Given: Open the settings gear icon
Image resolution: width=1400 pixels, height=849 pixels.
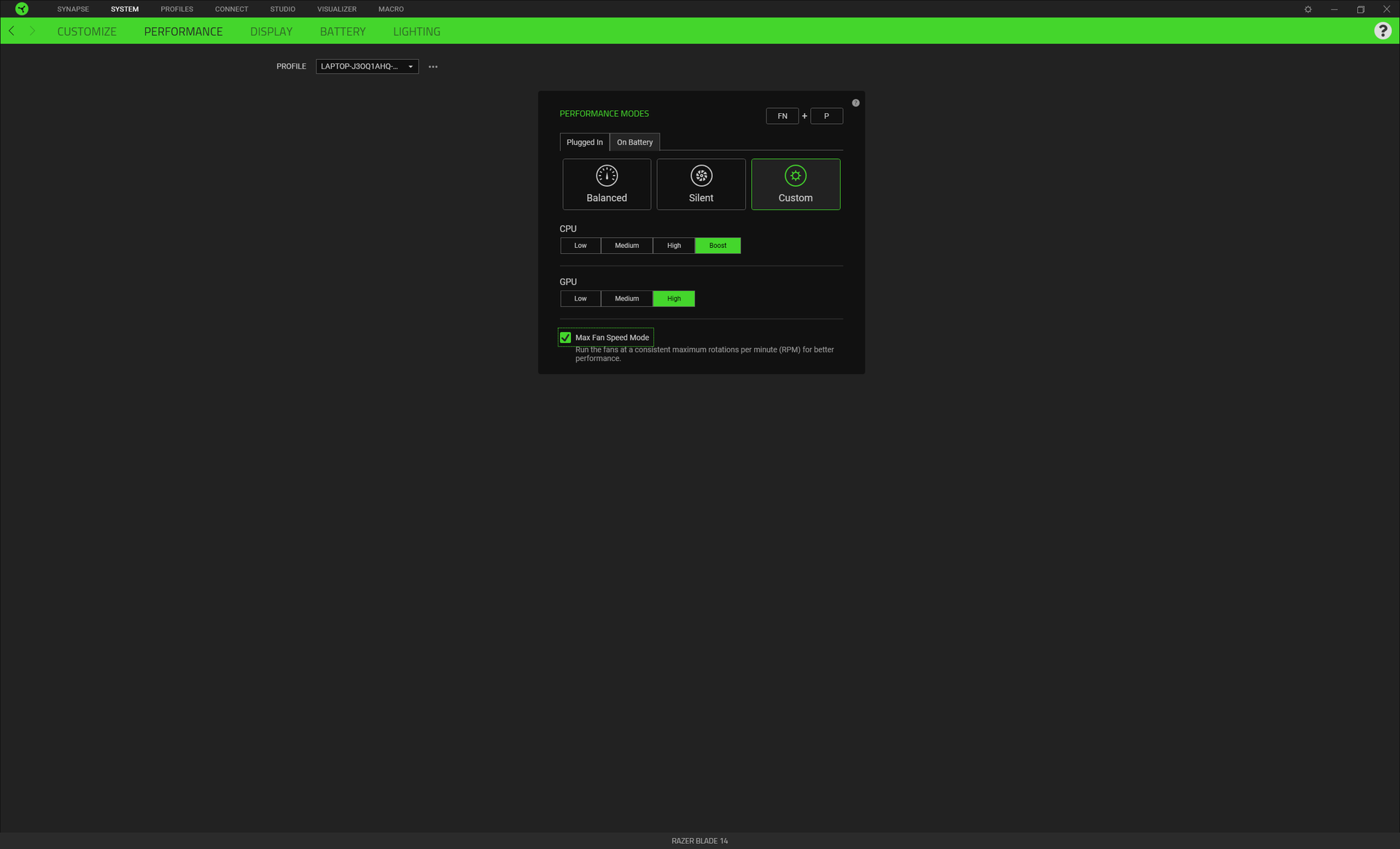Looking at the screenshot, I should point(1308,9).
